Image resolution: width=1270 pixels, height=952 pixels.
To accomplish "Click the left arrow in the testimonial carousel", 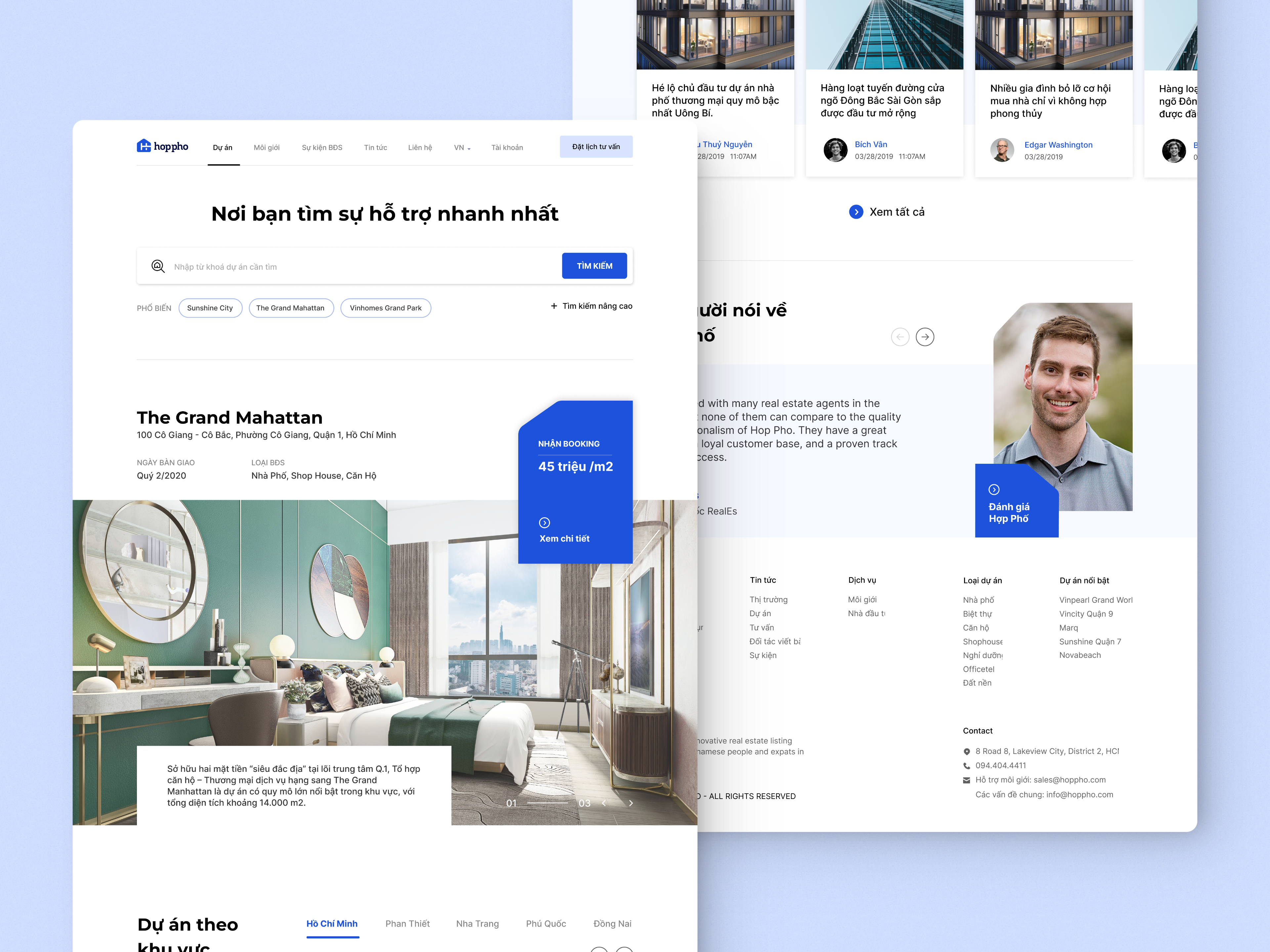I will (x=900, y=337).
